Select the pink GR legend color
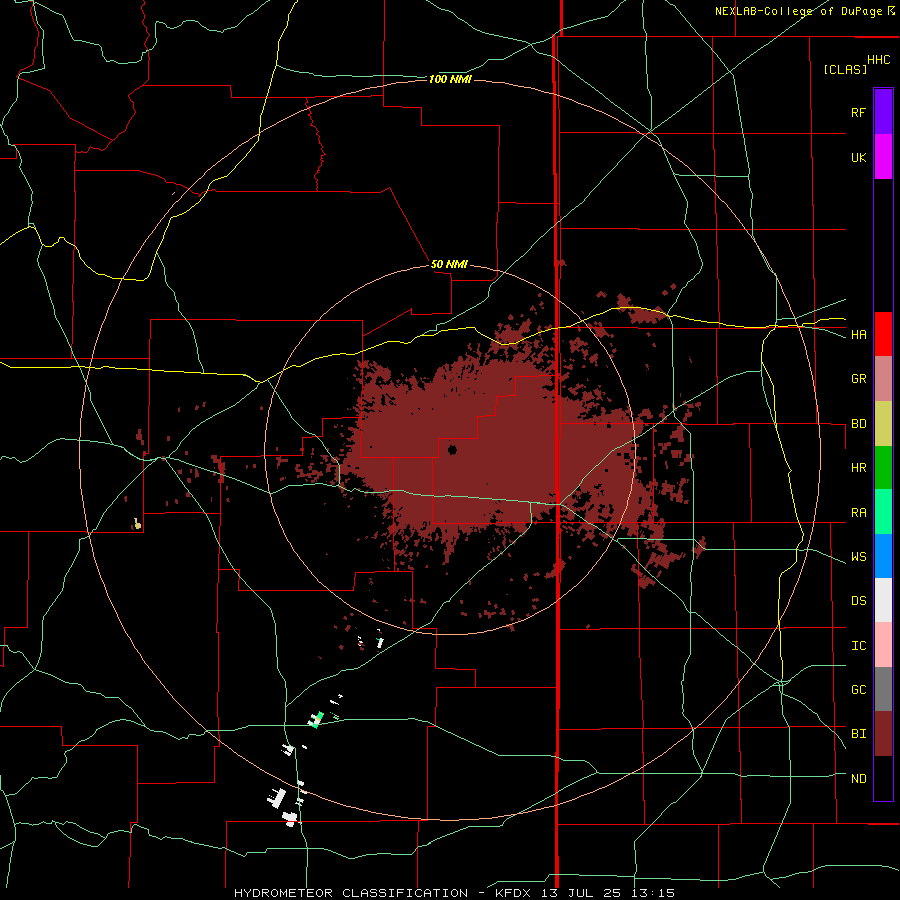 pyautogui.click(x=883, y=379)
